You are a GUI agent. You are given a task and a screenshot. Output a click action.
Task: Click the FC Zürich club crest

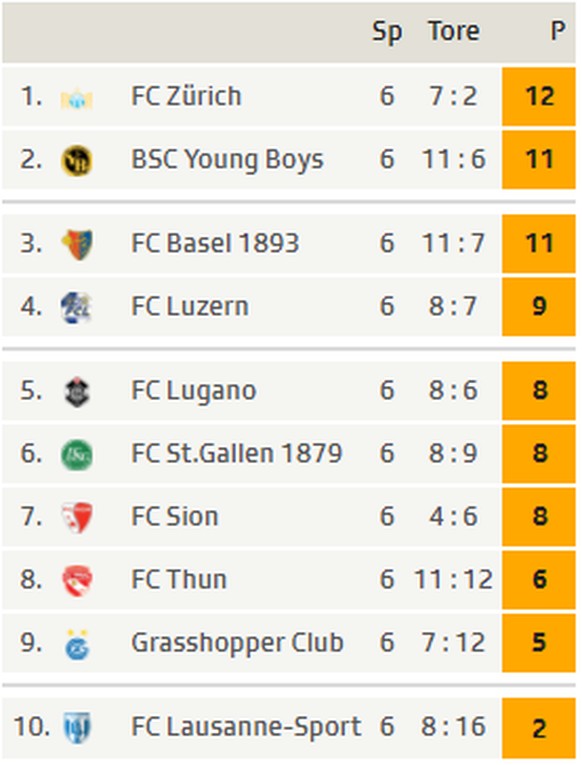click(x=77, y=99)
